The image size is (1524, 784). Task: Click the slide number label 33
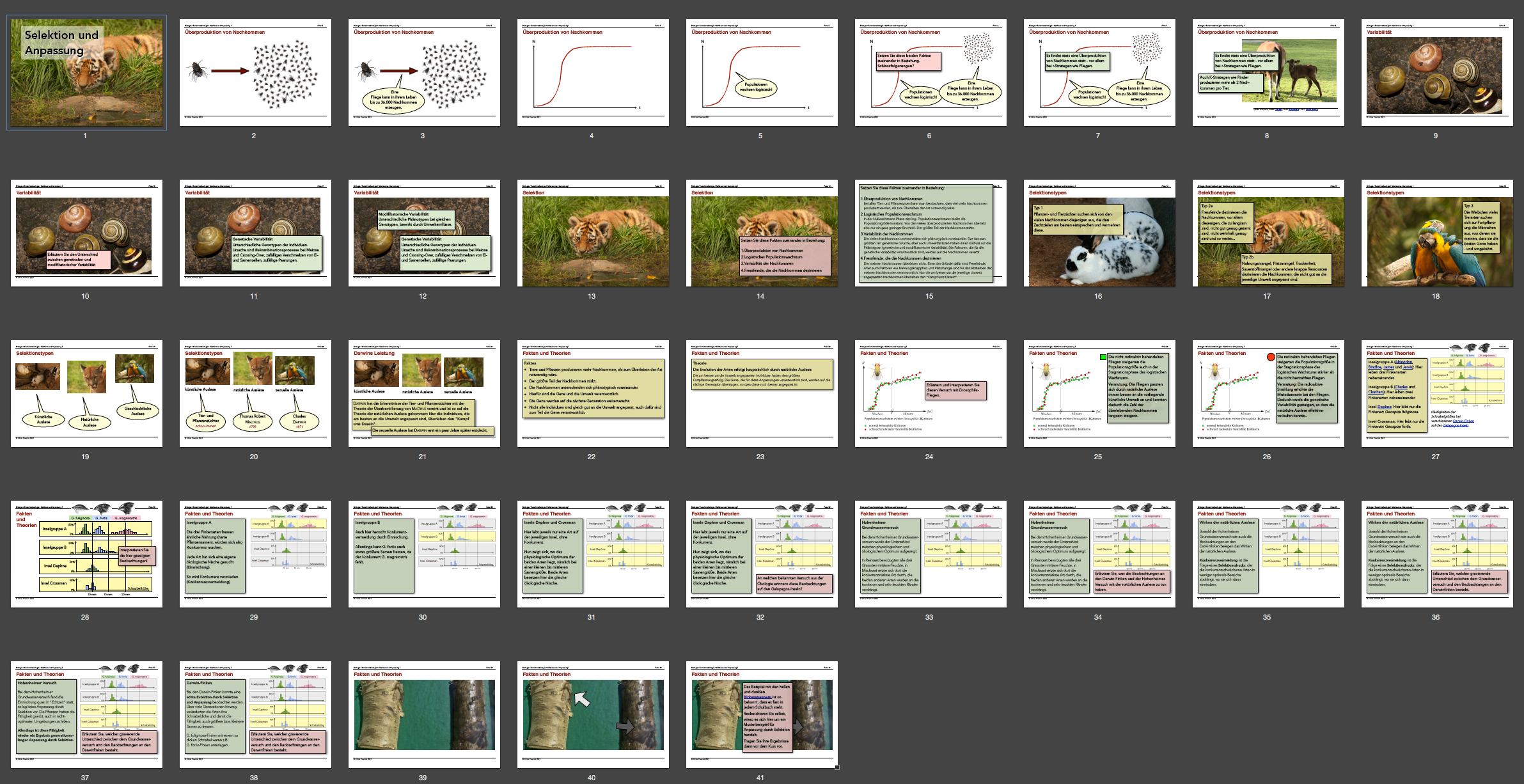point(929,617)
